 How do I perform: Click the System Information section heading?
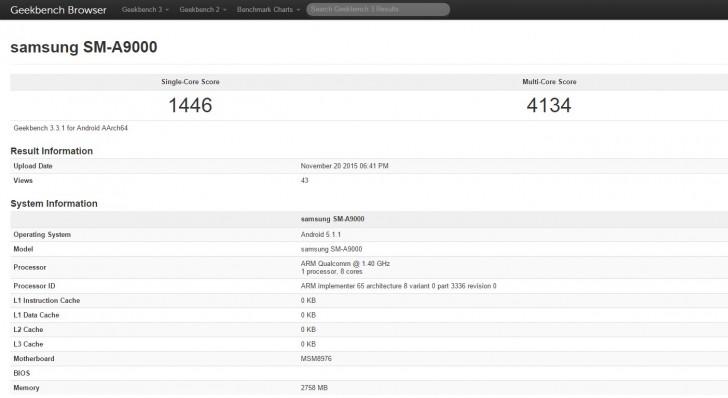click(x=54, y=203)
